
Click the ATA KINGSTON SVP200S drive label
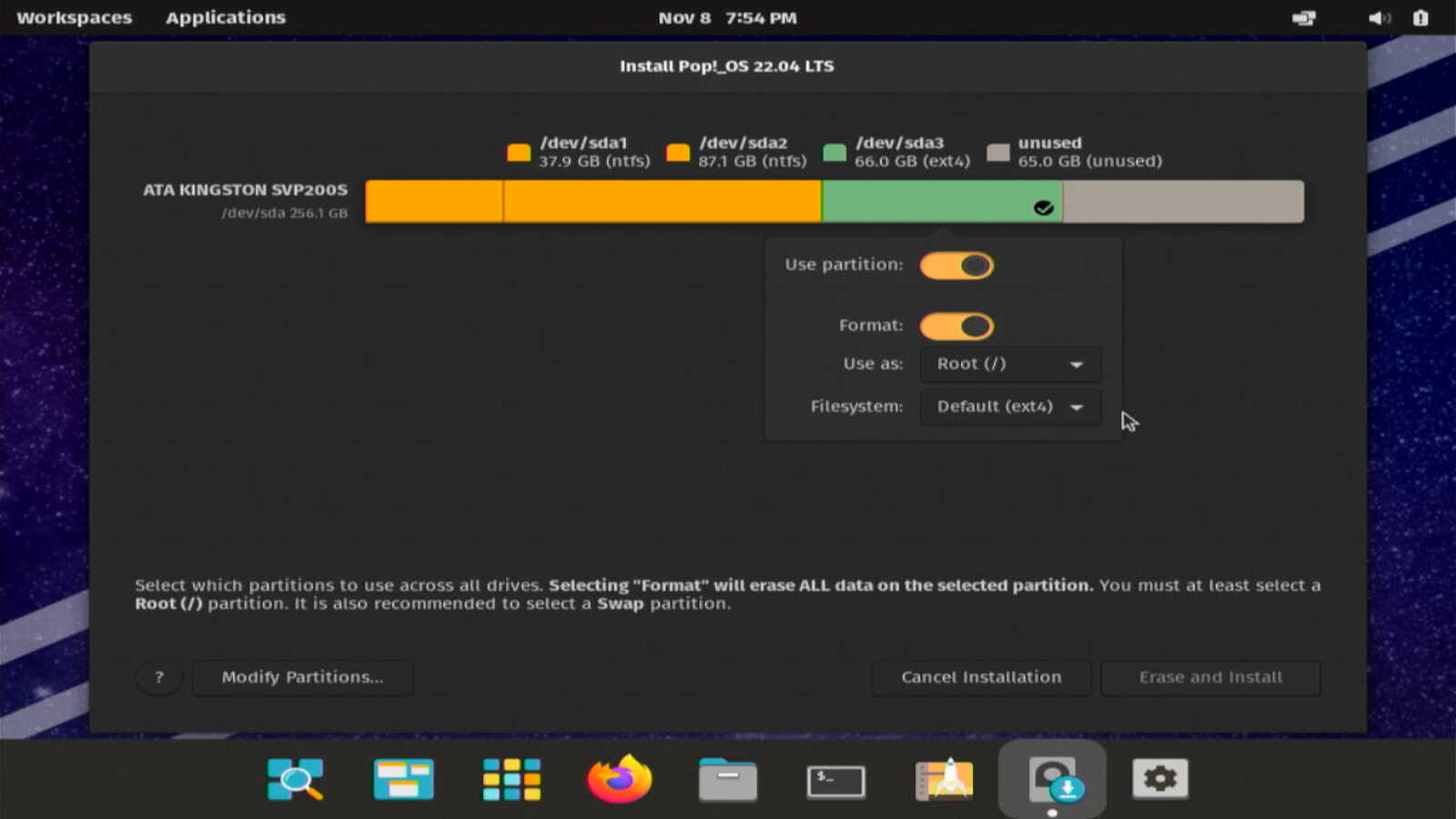coord(245,190)
